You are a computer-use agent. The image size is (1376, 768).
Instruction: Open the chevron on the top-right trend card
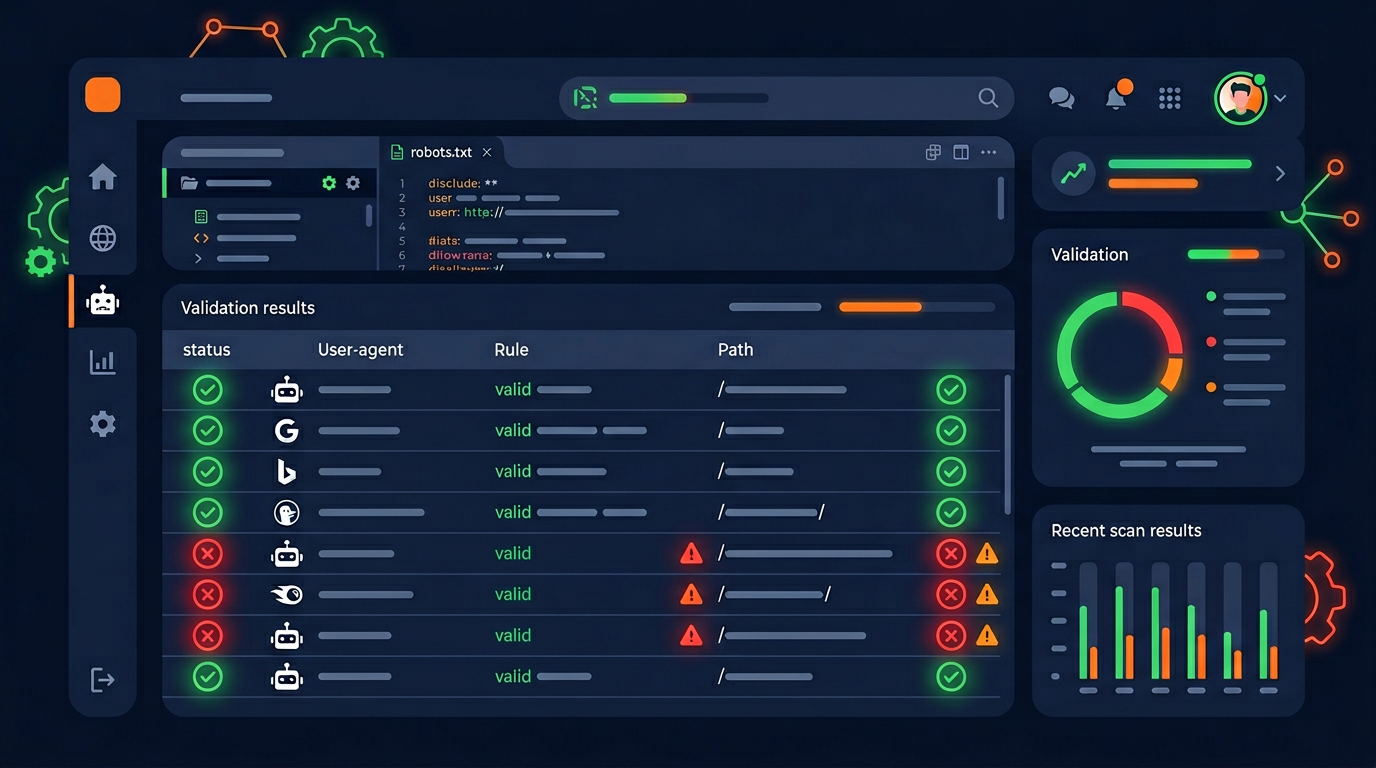[x=1281, y=172]
